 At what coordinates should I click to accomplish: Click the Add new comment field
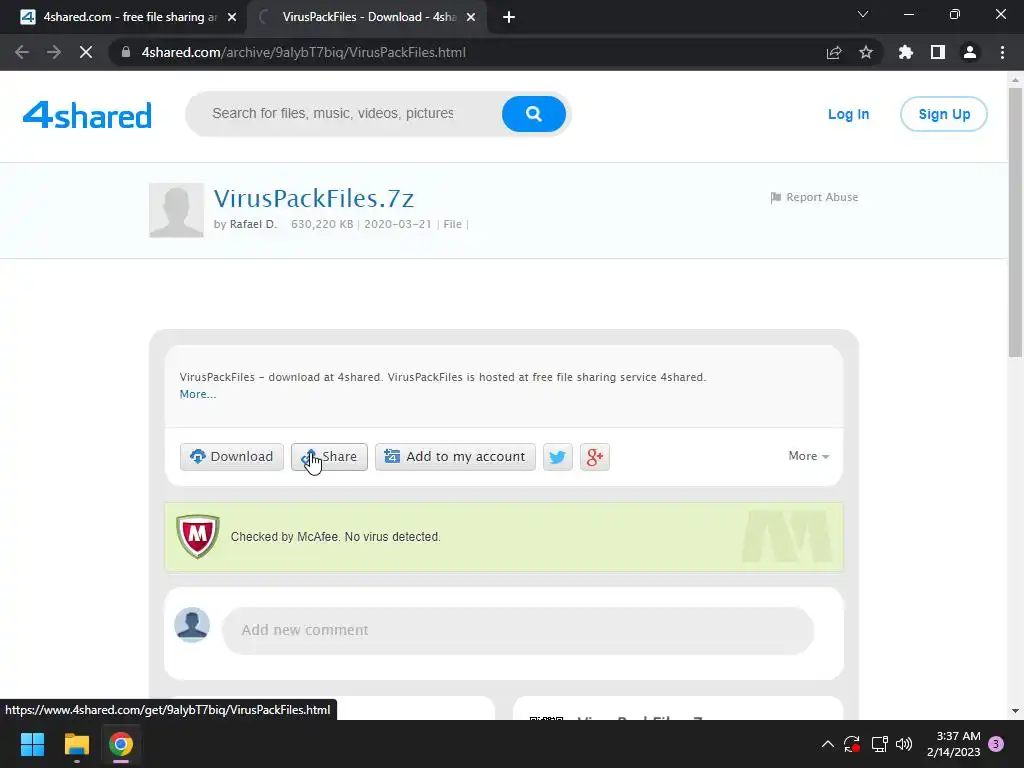point(518,630)
